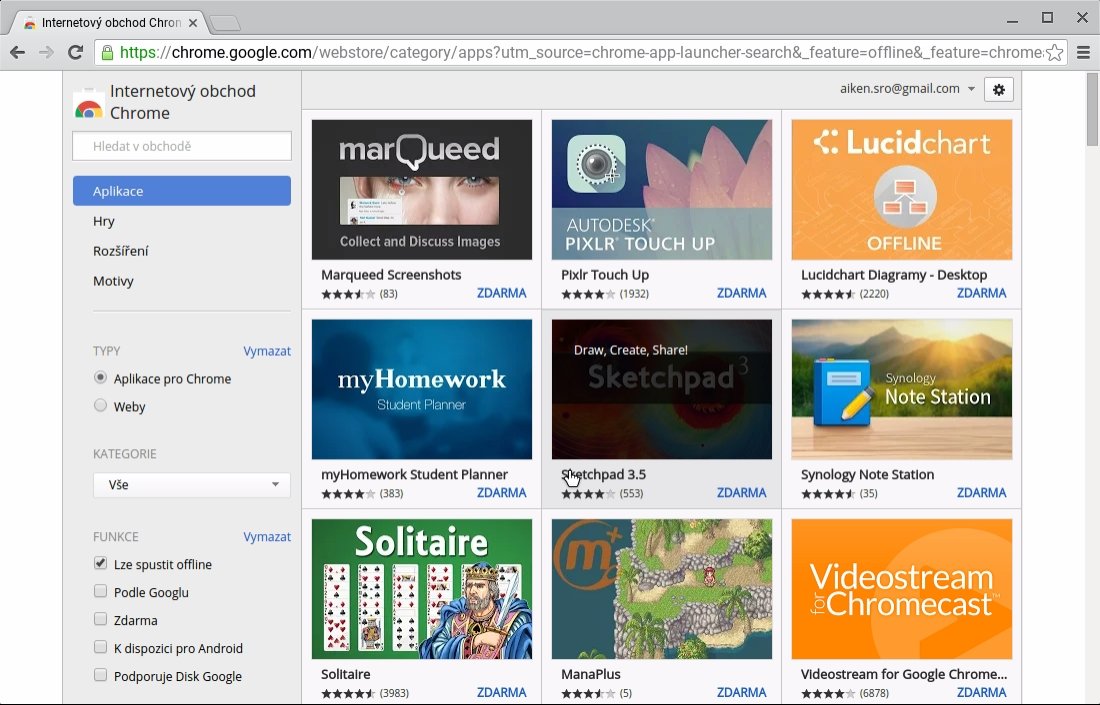Open the aiken.sro@gmail.com account dropdown

coord(907,89)
